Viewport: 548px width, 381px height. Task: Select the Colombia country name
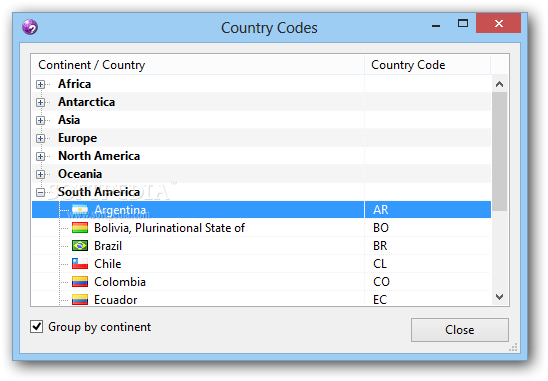click(x=120, y=282)
